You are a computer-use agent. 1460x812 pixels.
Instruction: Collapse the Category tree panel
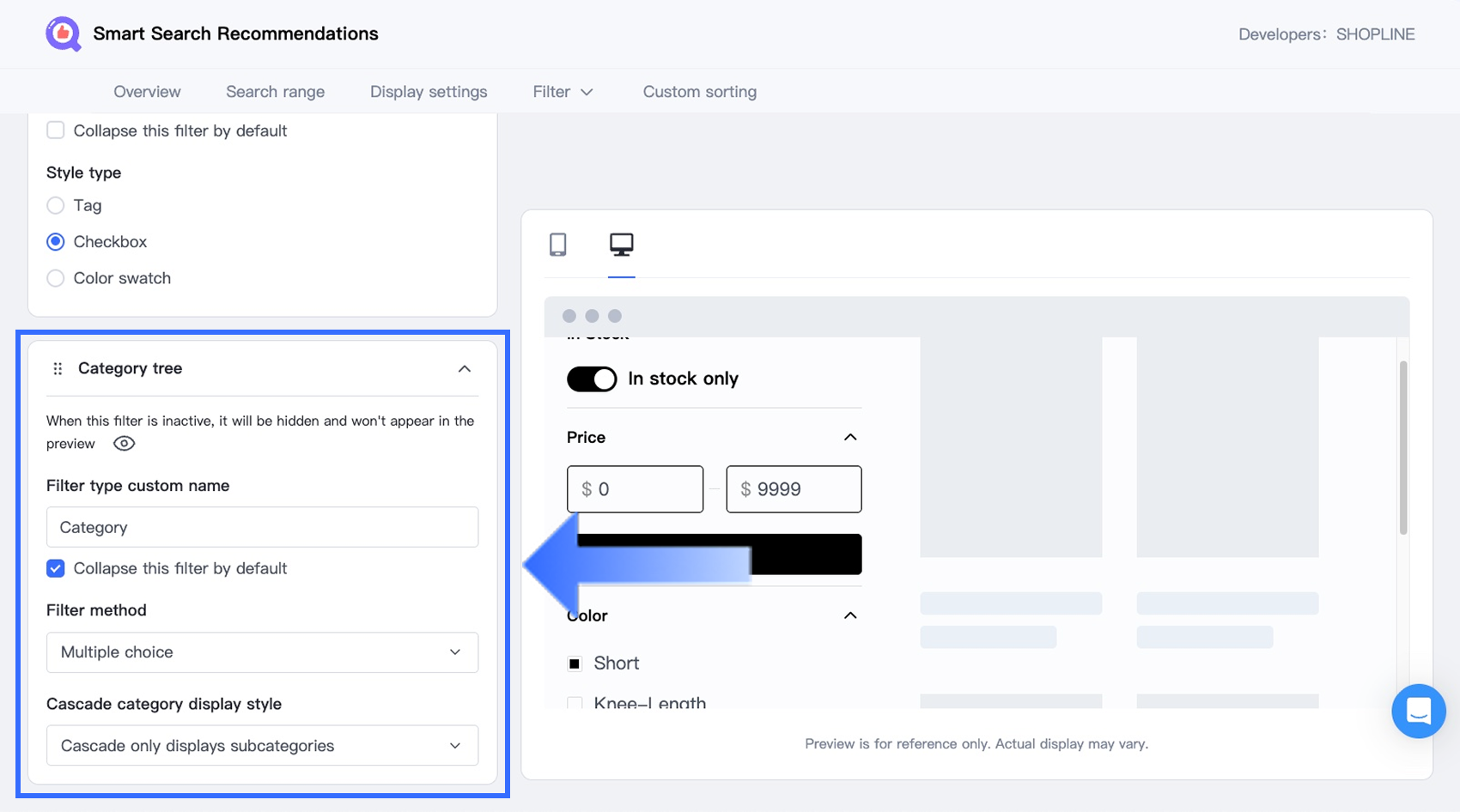click(x=464, y=369)
